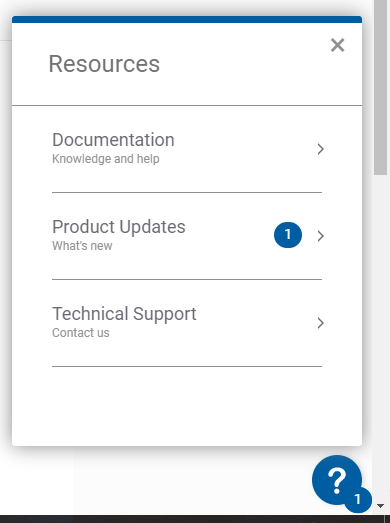Image resolution: width=390 pixels, height=523 pixels.
Task: Click the blue question mark help button
Action: (337, 480)
